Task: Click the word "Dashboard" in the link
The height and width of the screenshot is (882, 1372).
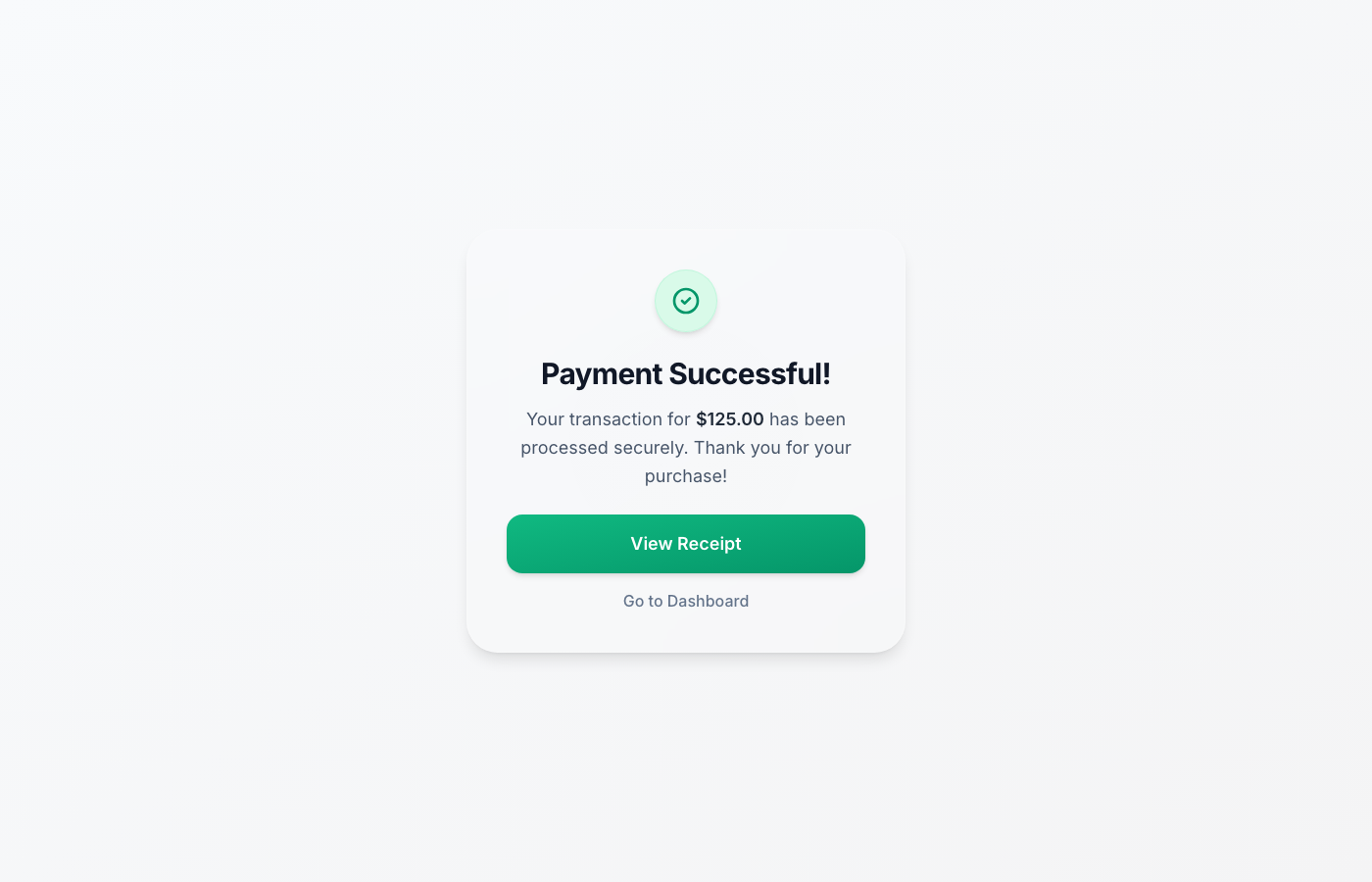Action: 708,601
